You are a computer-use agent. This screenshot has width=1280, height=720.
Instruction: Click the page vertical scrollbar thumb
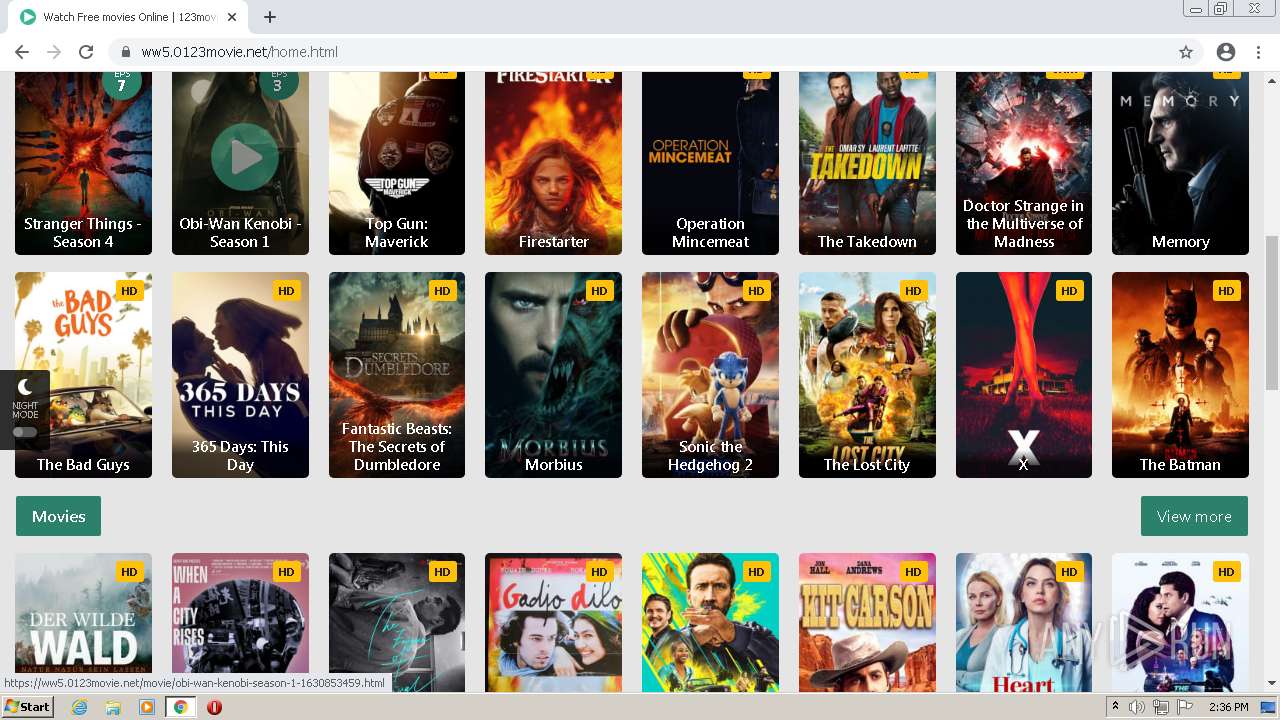pos(1271,312)
